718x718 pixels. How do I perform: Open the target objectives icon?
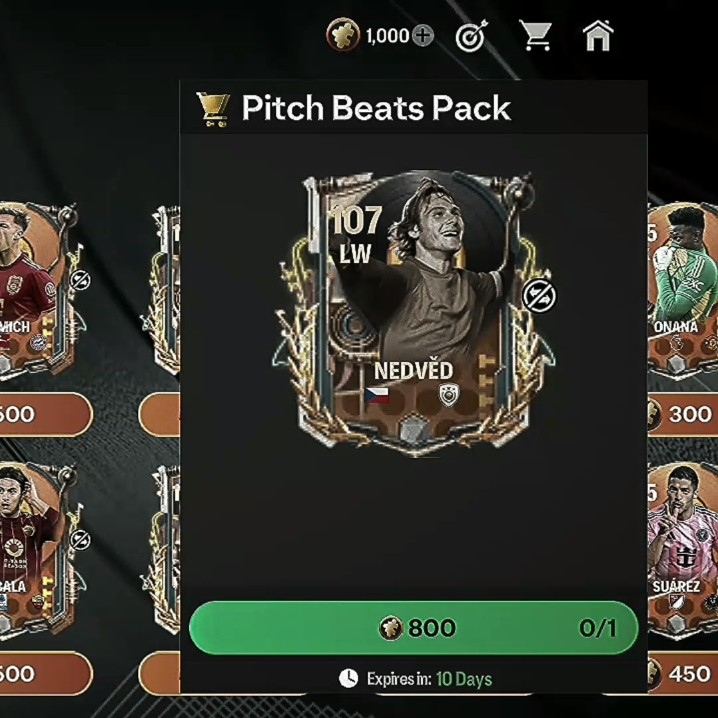471,36
